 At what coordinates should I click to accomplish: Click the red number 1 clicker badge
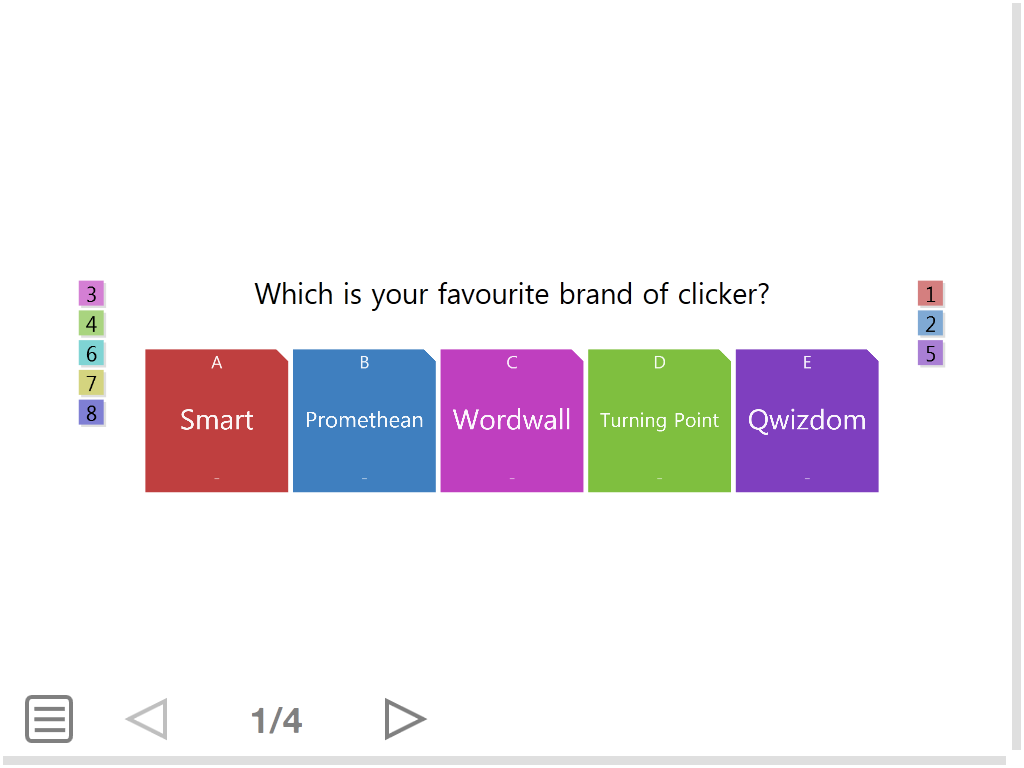(x=931, y=294)
